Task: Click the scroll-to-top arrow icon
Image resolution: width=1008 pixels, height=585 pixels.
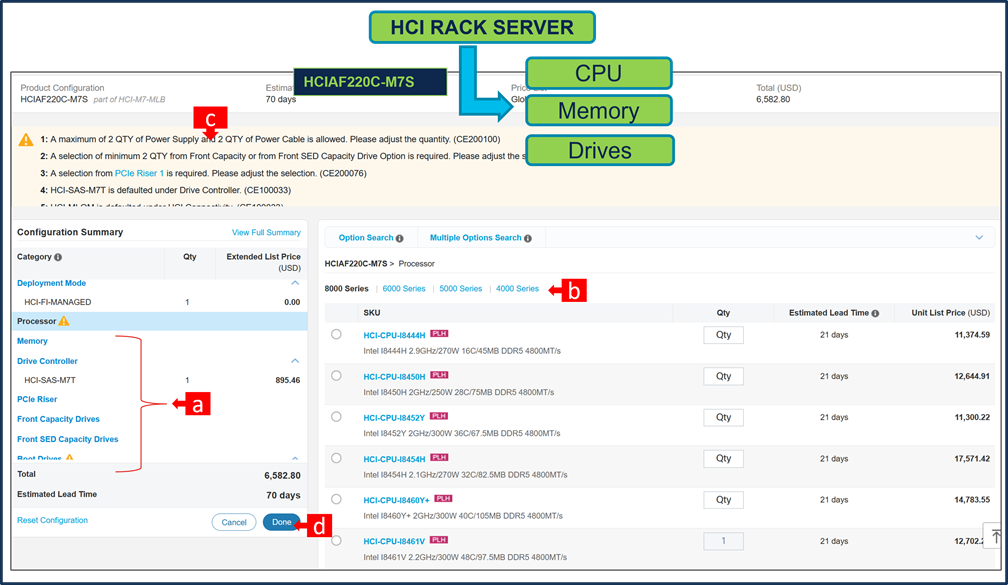Action: click(995, 536)
